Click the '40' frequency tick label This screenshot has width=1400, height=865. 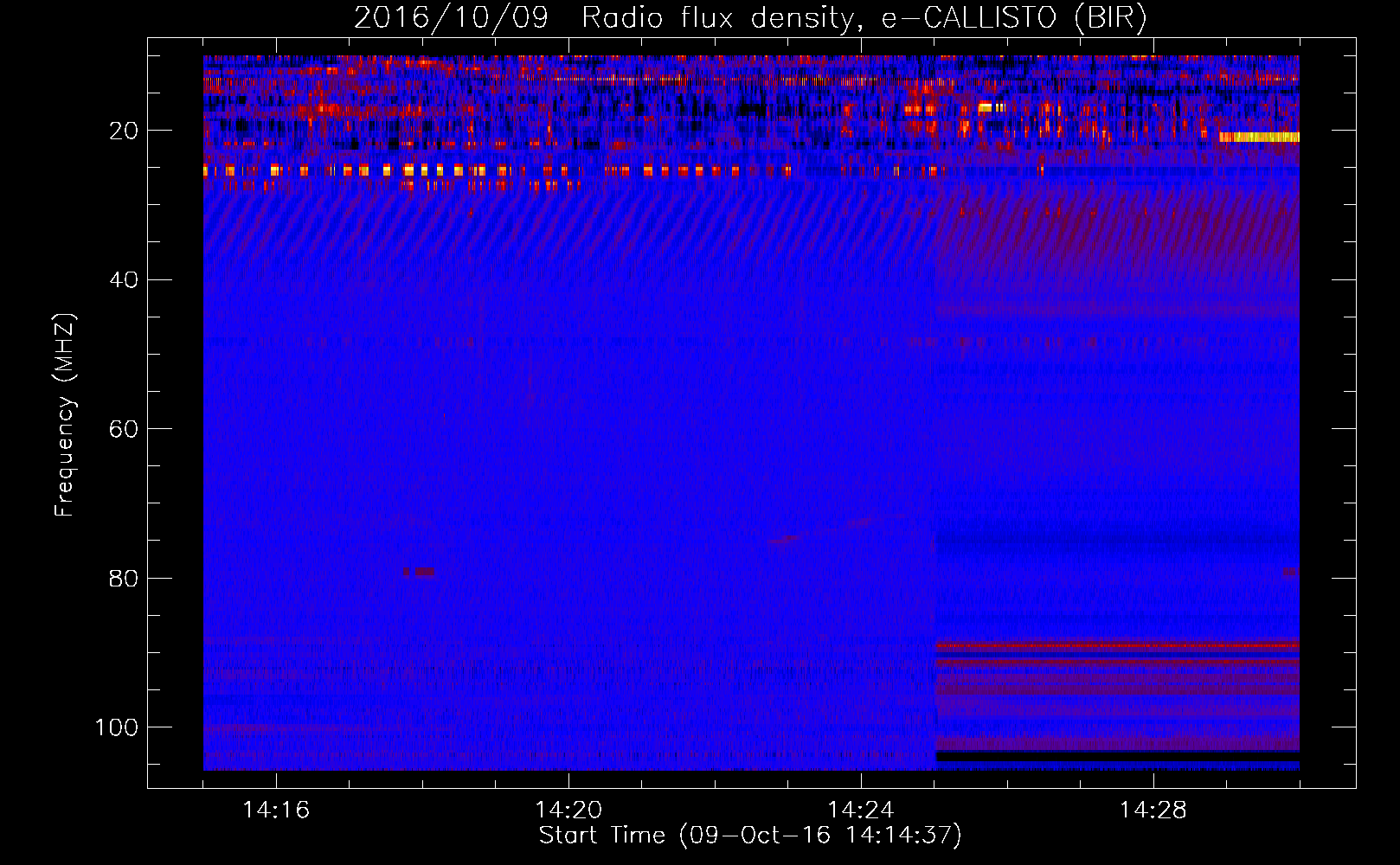(124, 280)
